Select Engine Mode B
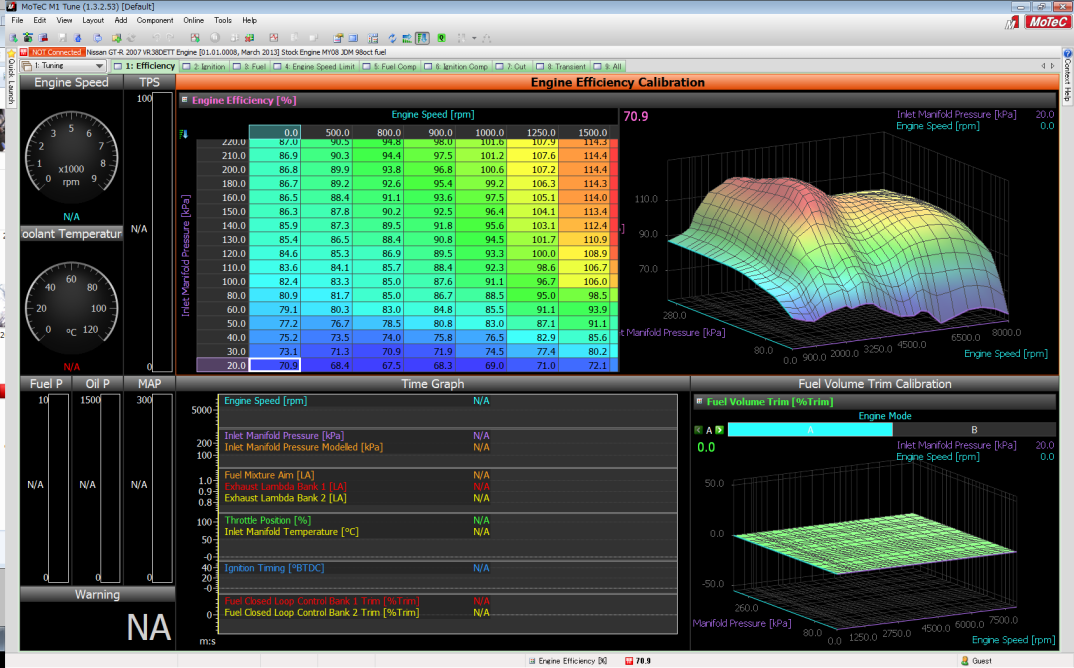This screenshot has width=1074, height=668. pos(974,430)
